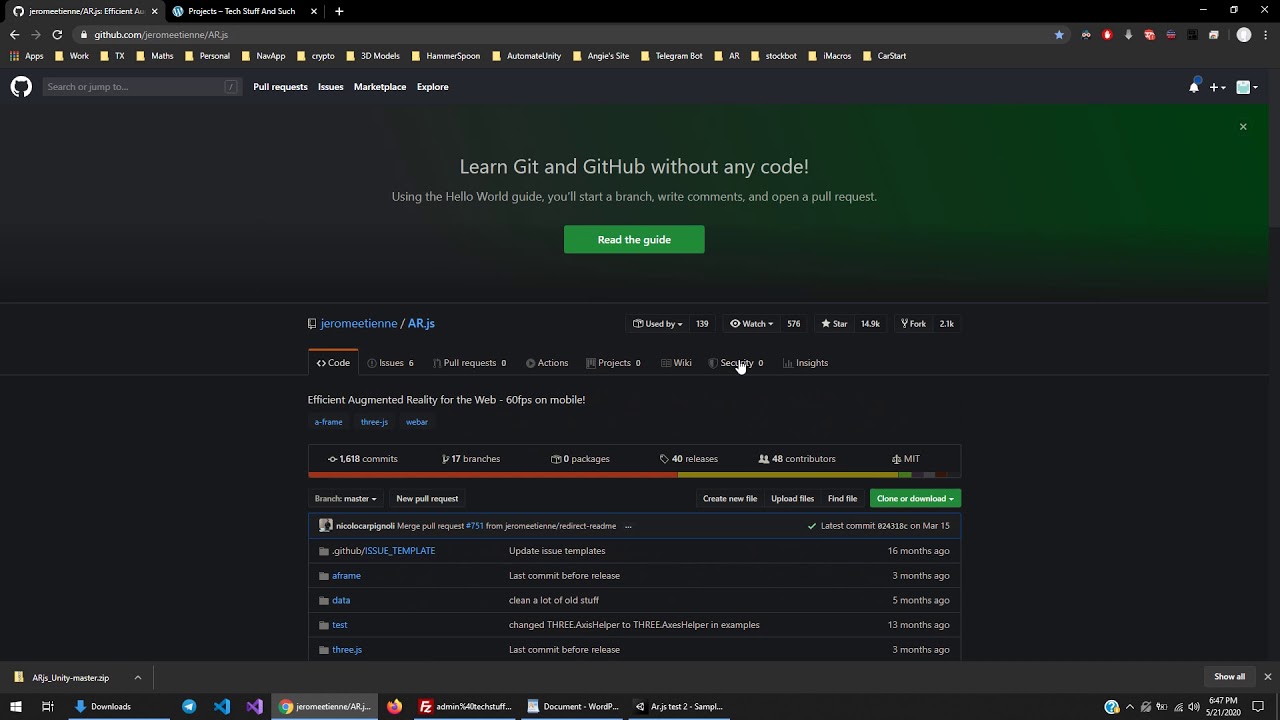Open the Watch dropdown
Viewport: 1280px width, 720px height.
[x=752, y=324]
